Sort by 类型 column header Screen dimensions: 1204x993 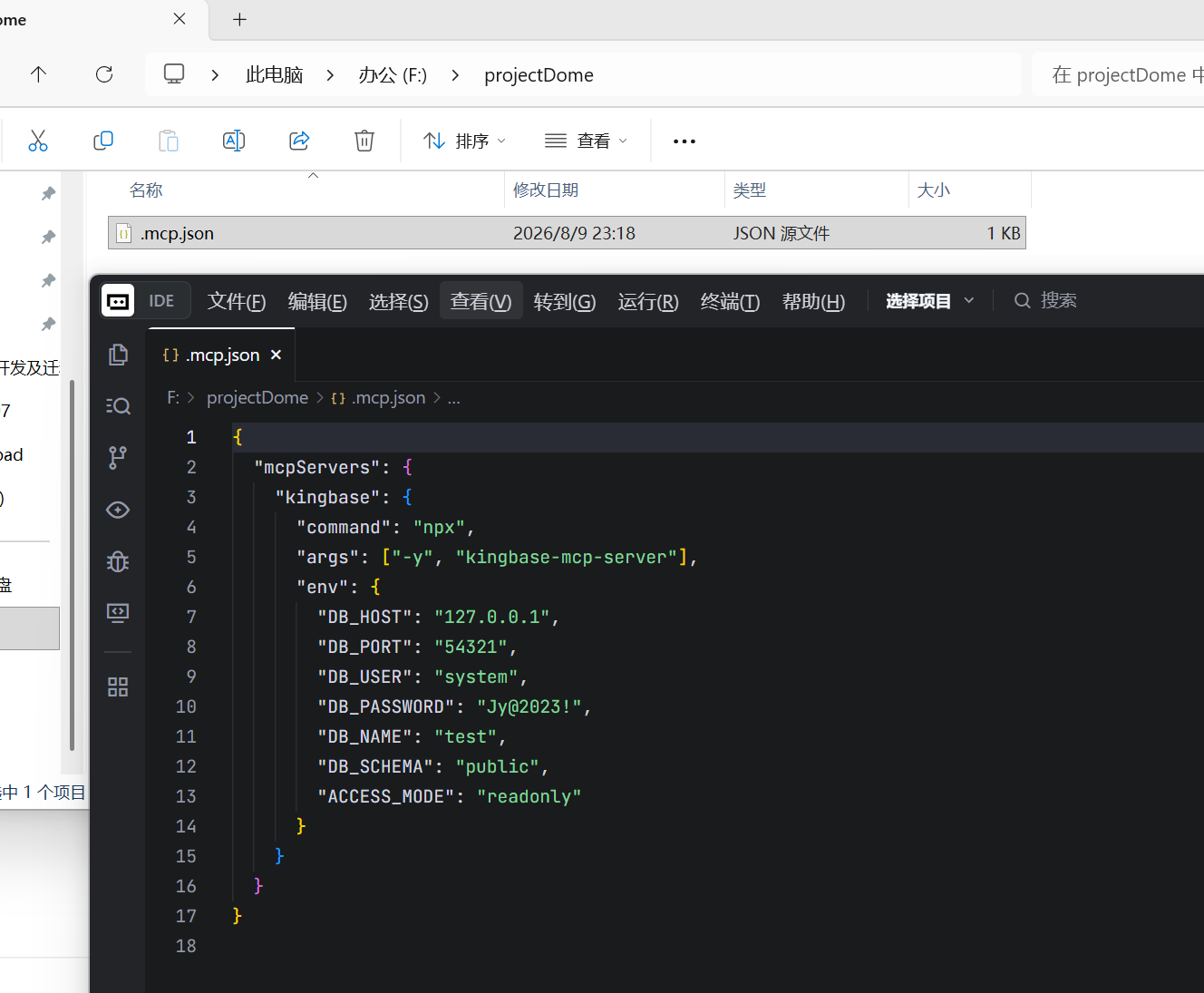750,190
